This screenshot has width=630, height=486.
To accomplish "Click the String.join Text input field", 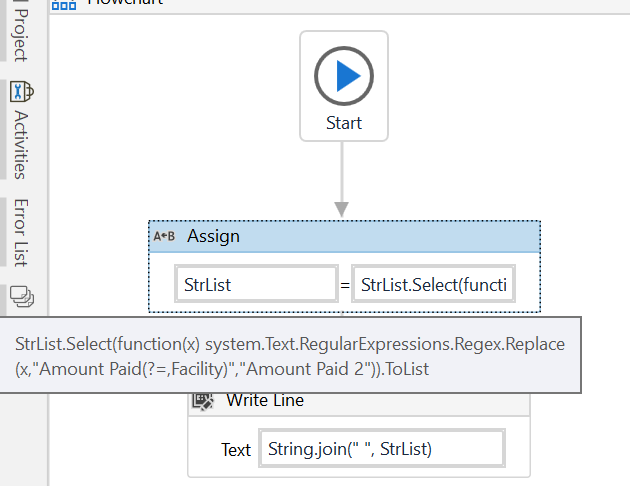I will (380, 449).
